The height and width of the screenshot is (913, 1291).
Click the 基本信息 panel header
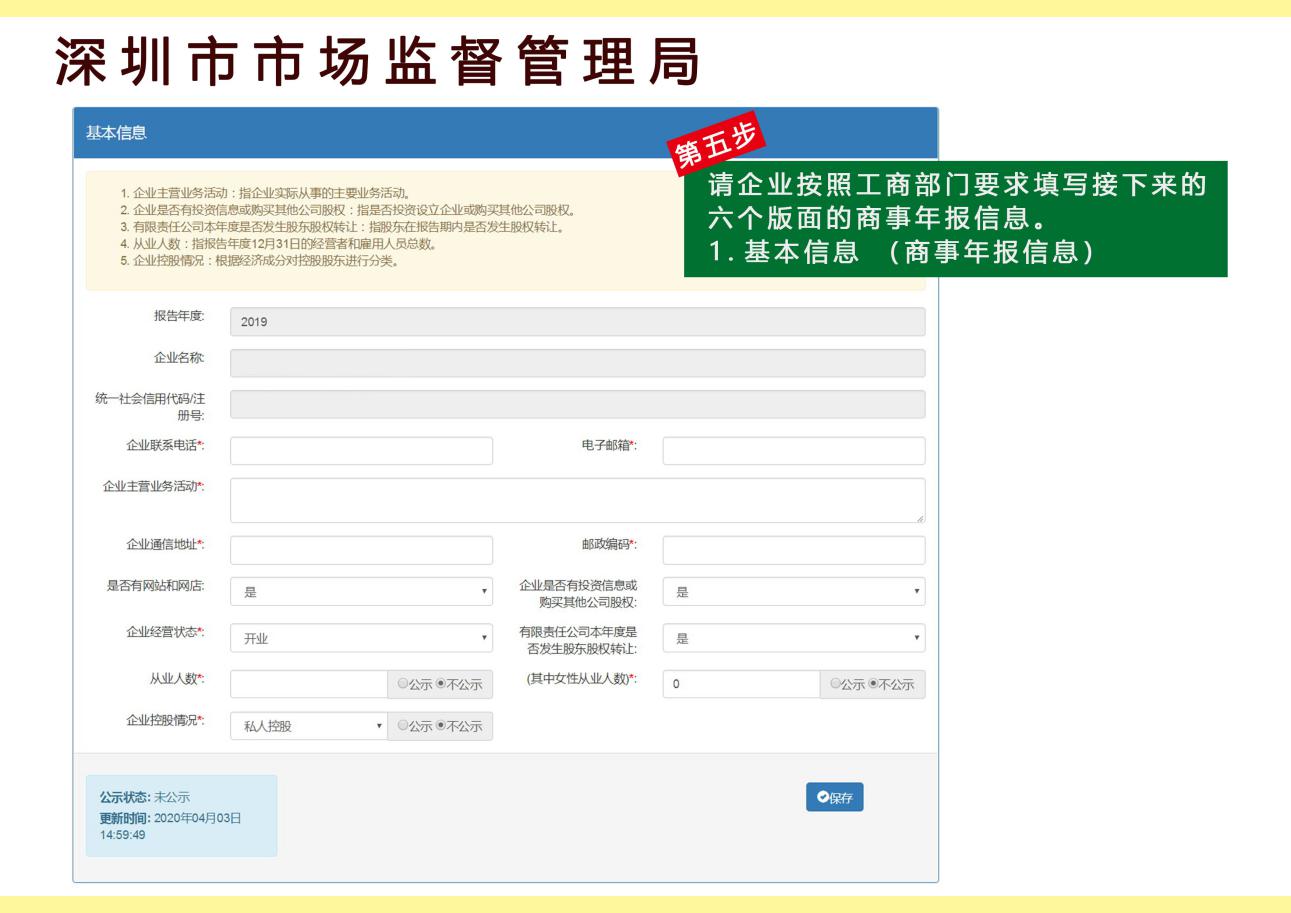pyautogui.click(x=506, y=132)
